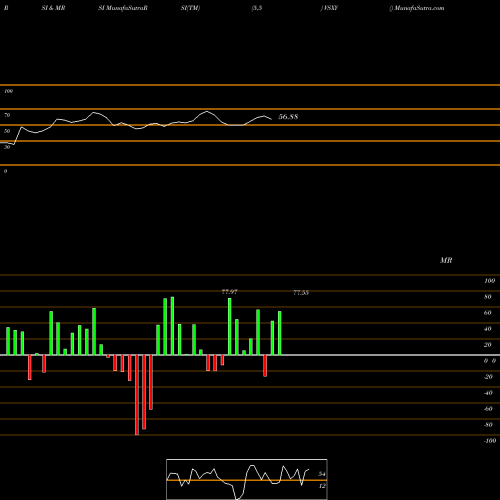Click the 30 level on RSI axis

click(7, 147)
